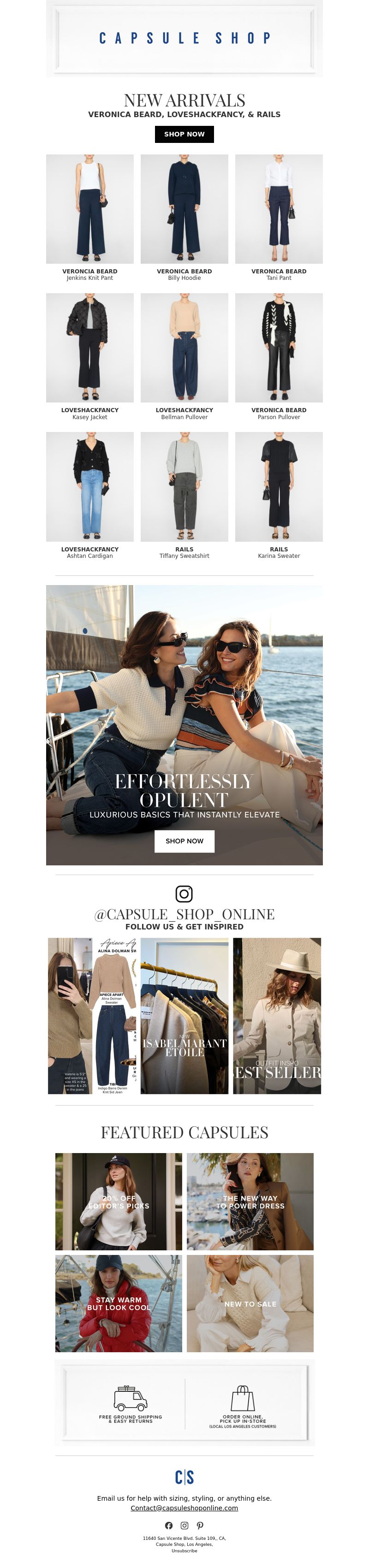369x1568 pixels.
Task: Open the Pinterest icon in footer
Action: click(200, 1526)
